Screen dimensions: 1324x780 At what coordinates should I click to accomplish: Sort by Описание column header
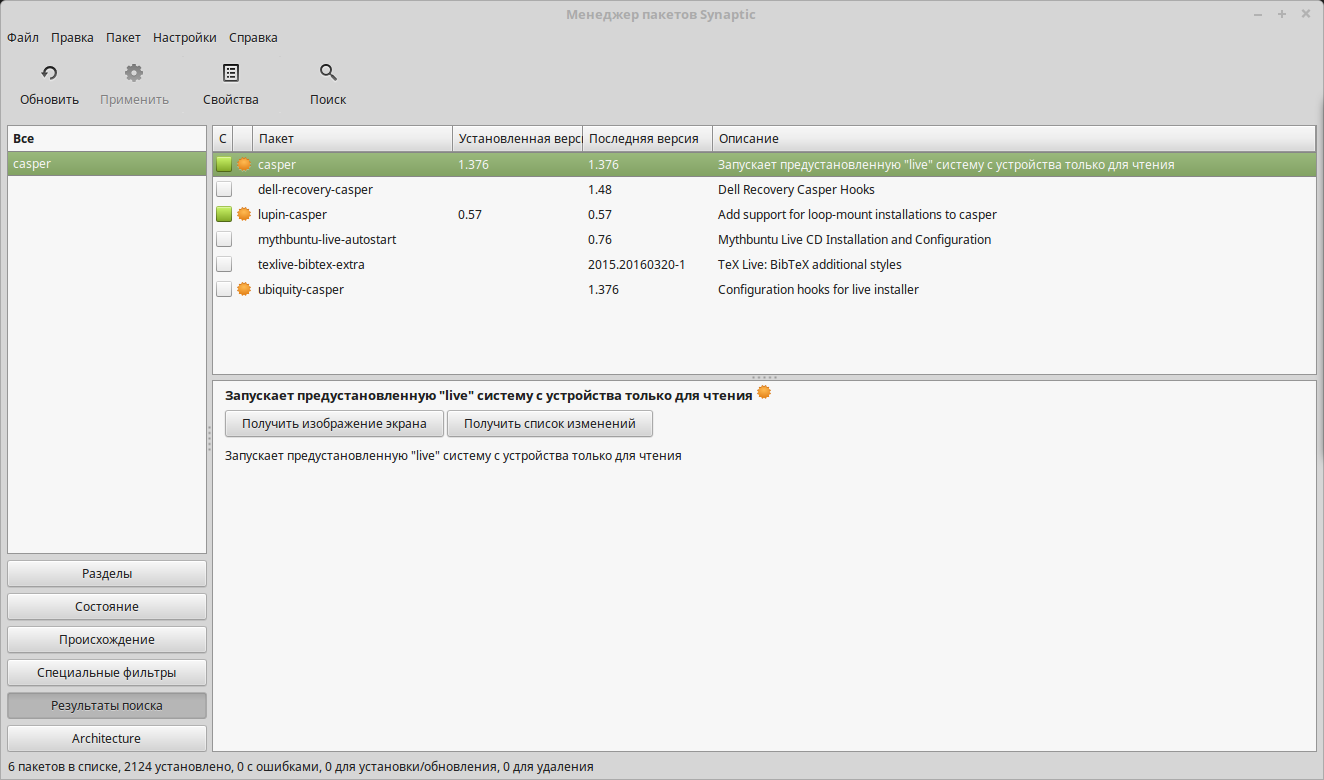tap(1014, 138)
